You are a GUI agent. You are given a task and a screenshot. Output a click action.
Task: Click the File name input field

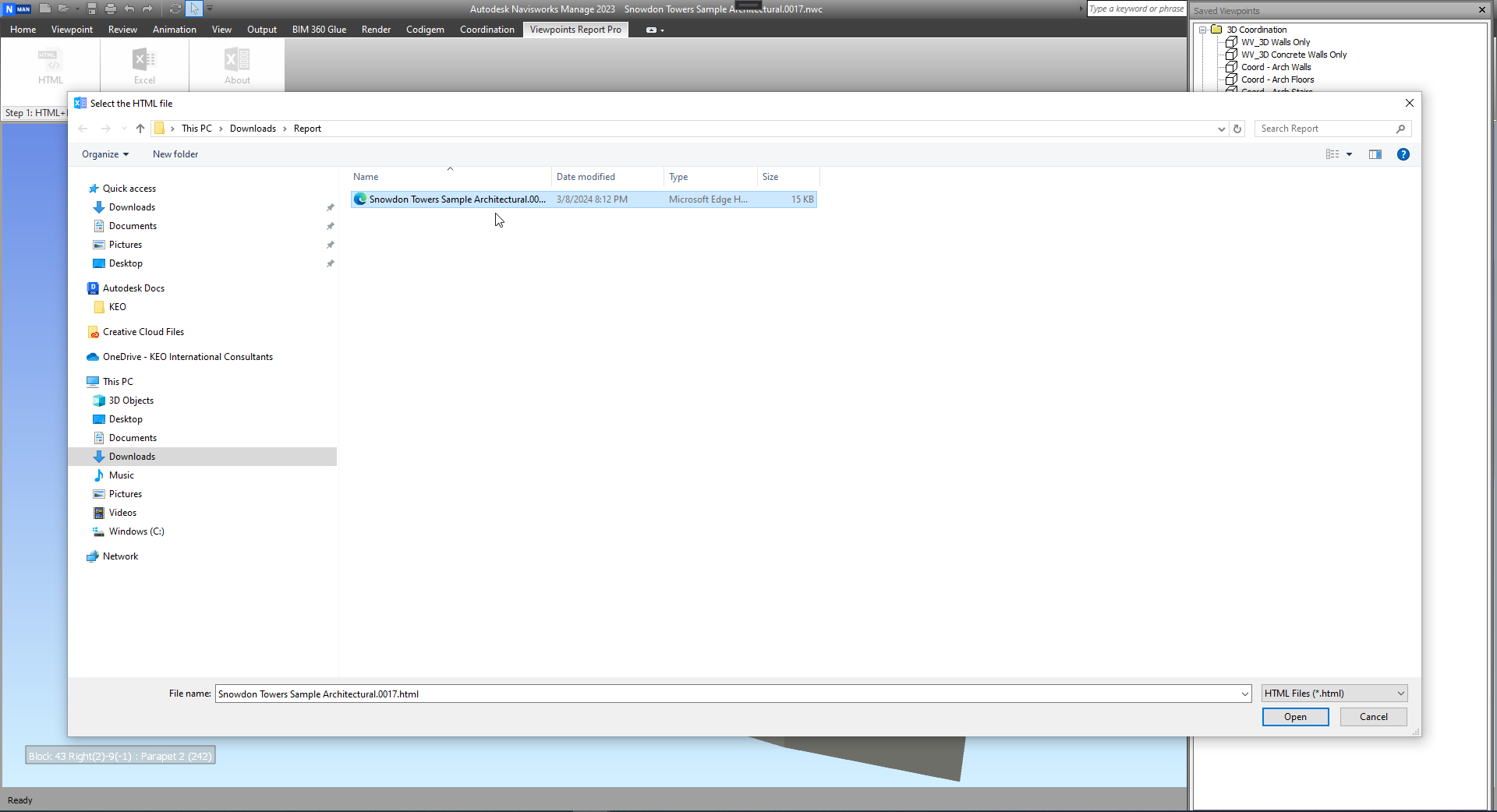click(x=733, y=694)
